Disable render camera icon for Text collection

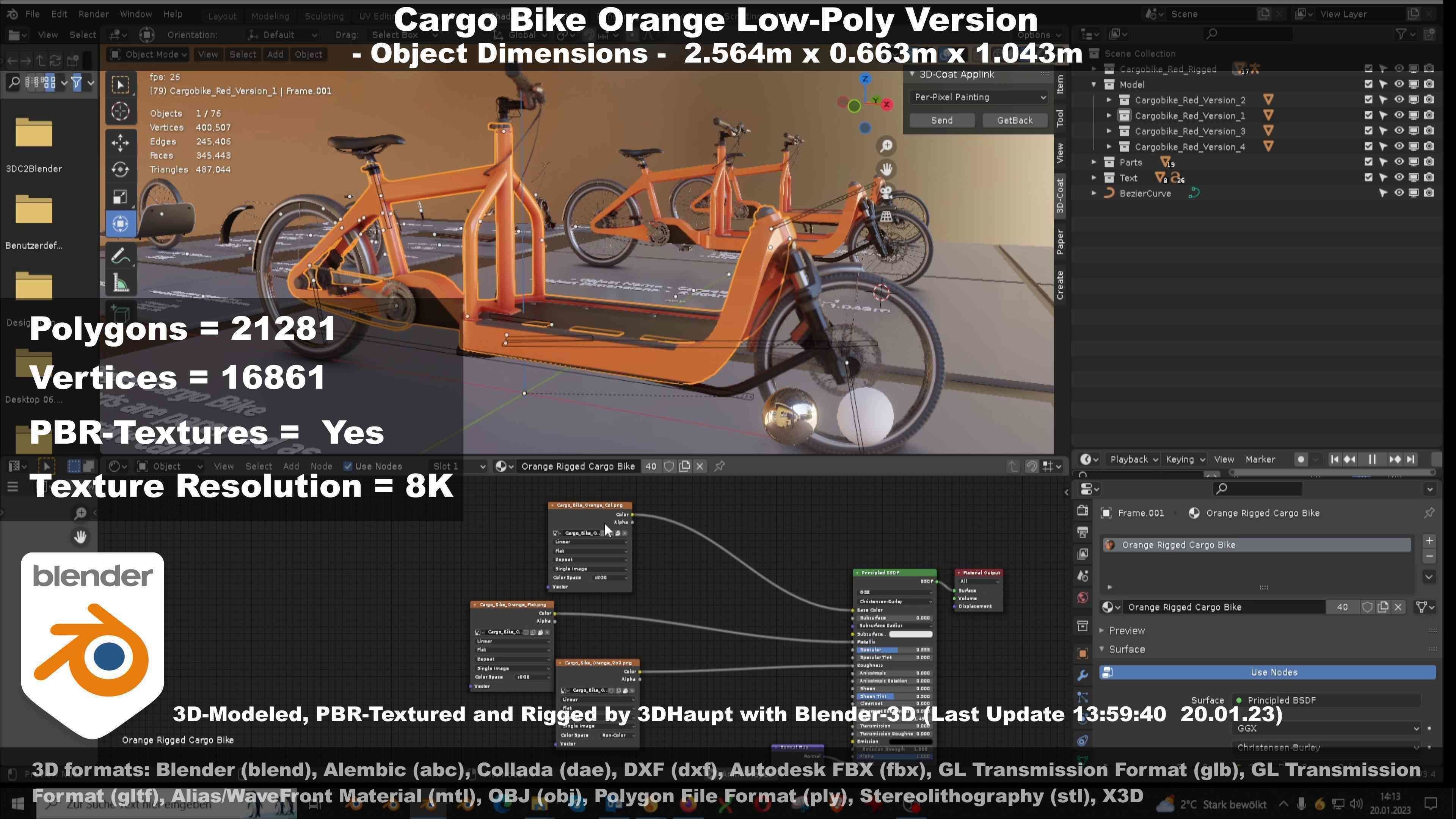click(x=1429, y=177)
